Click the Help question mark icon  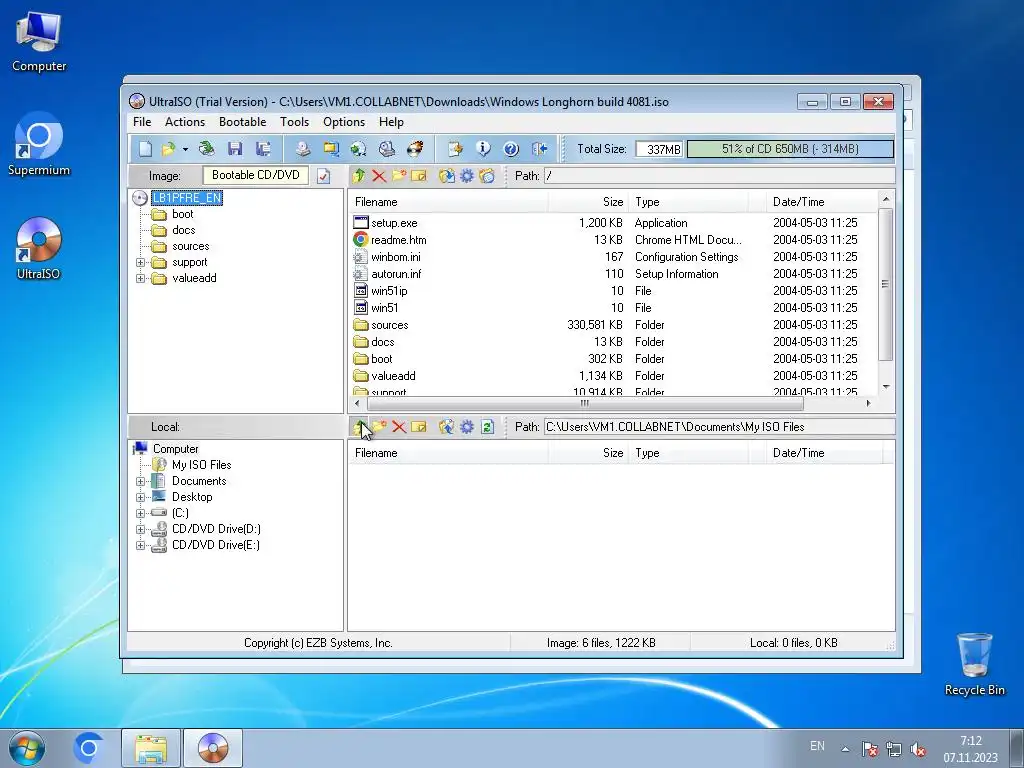(x=511, y=149)
